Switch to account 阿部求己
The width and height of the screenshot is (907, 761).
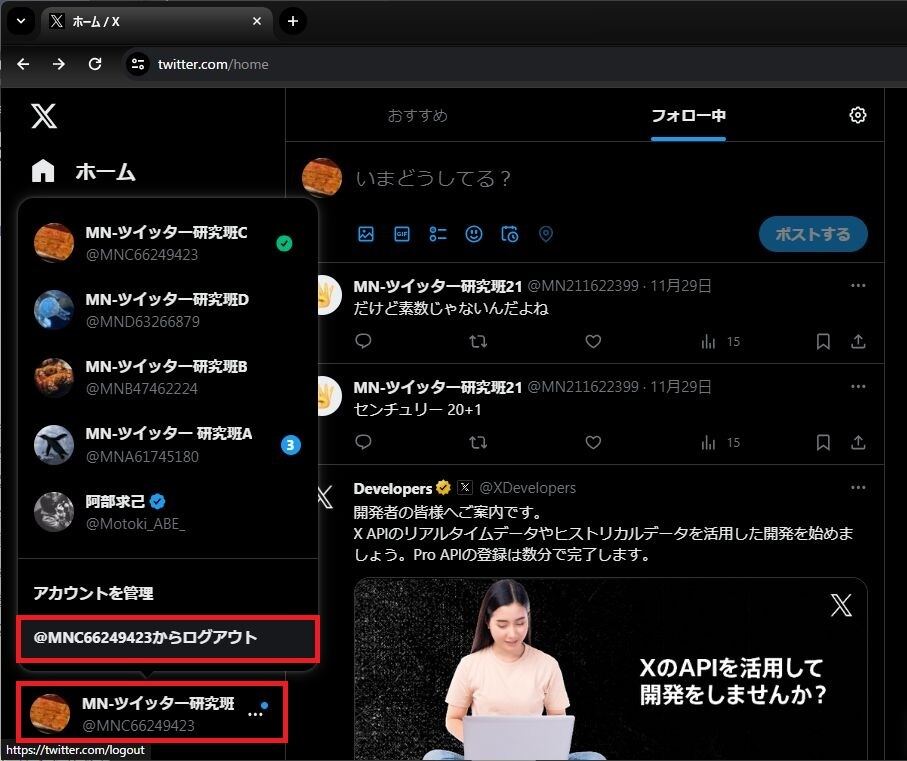tap(168, 512)
